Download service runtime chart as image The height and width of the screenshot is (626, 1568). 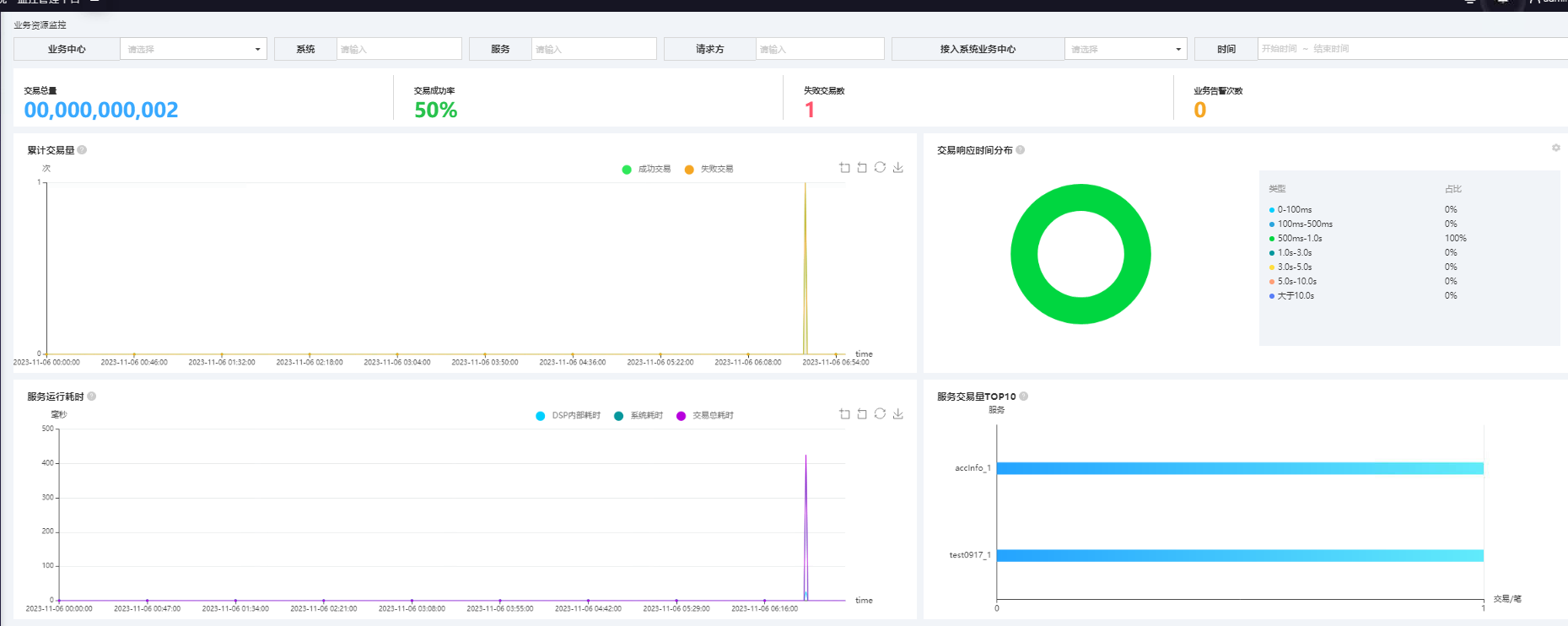click(898, 414)
